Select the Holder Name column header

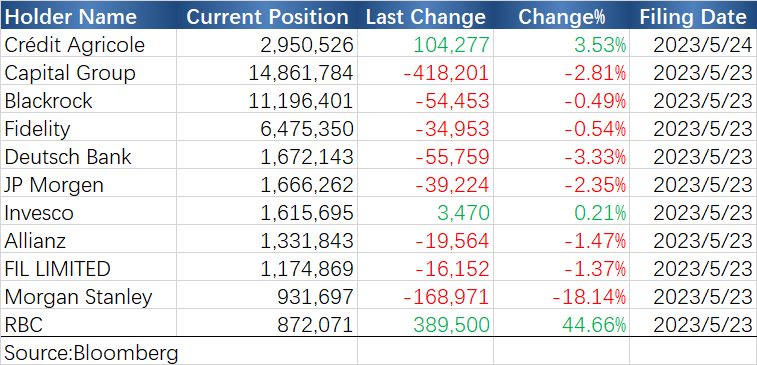pyautogui.click(x=88, y=17)
